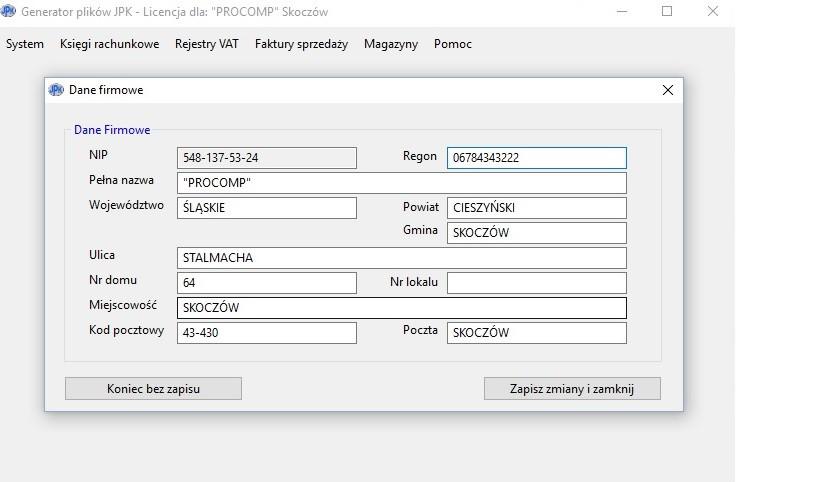This screenshot has width=819, height=482.
Task: Open the Księgi rachunkowe menu
Action: tap(109, 44)
